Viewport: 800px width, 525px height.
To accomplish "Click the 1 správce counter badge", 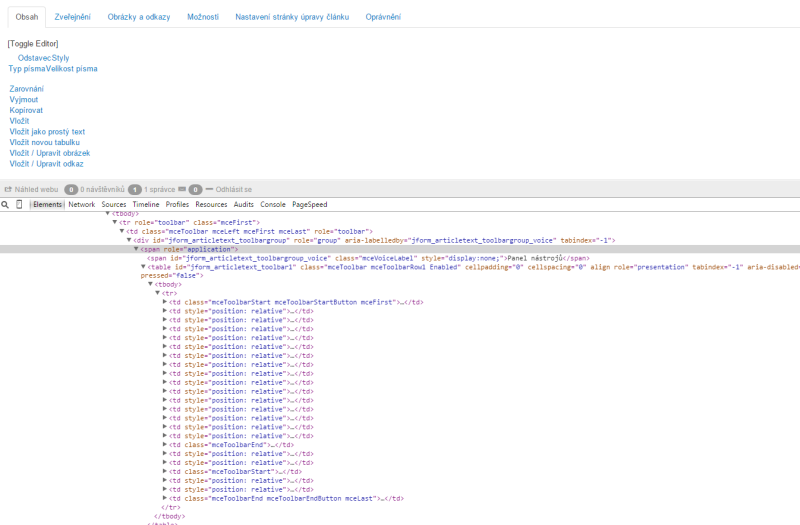I will 135,190.
